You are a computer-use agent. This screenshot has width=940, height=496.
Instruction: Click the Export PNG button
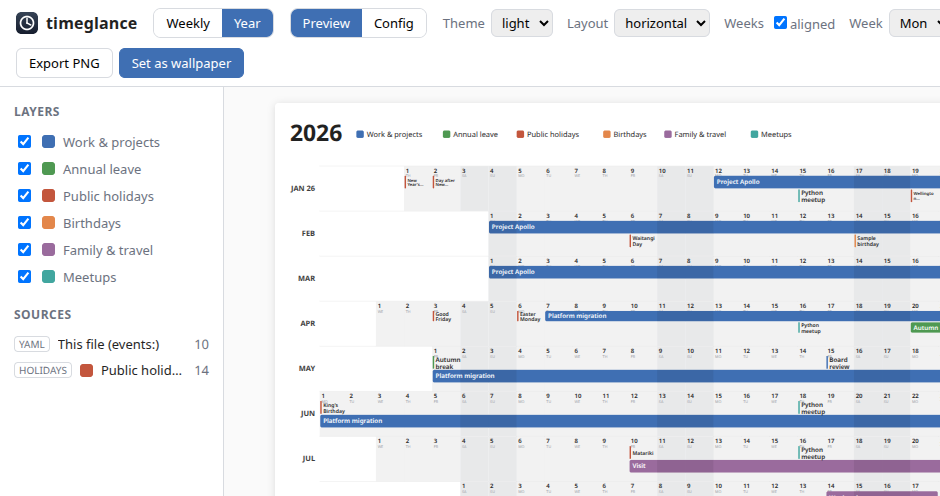(x=64, y=63)
